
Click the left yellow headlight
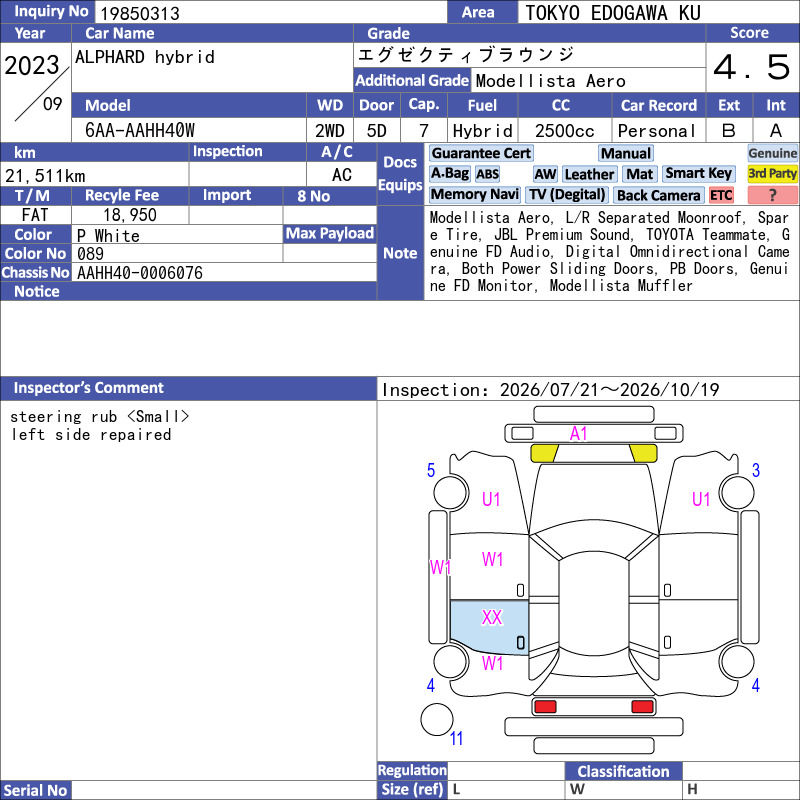coord(544,453)
